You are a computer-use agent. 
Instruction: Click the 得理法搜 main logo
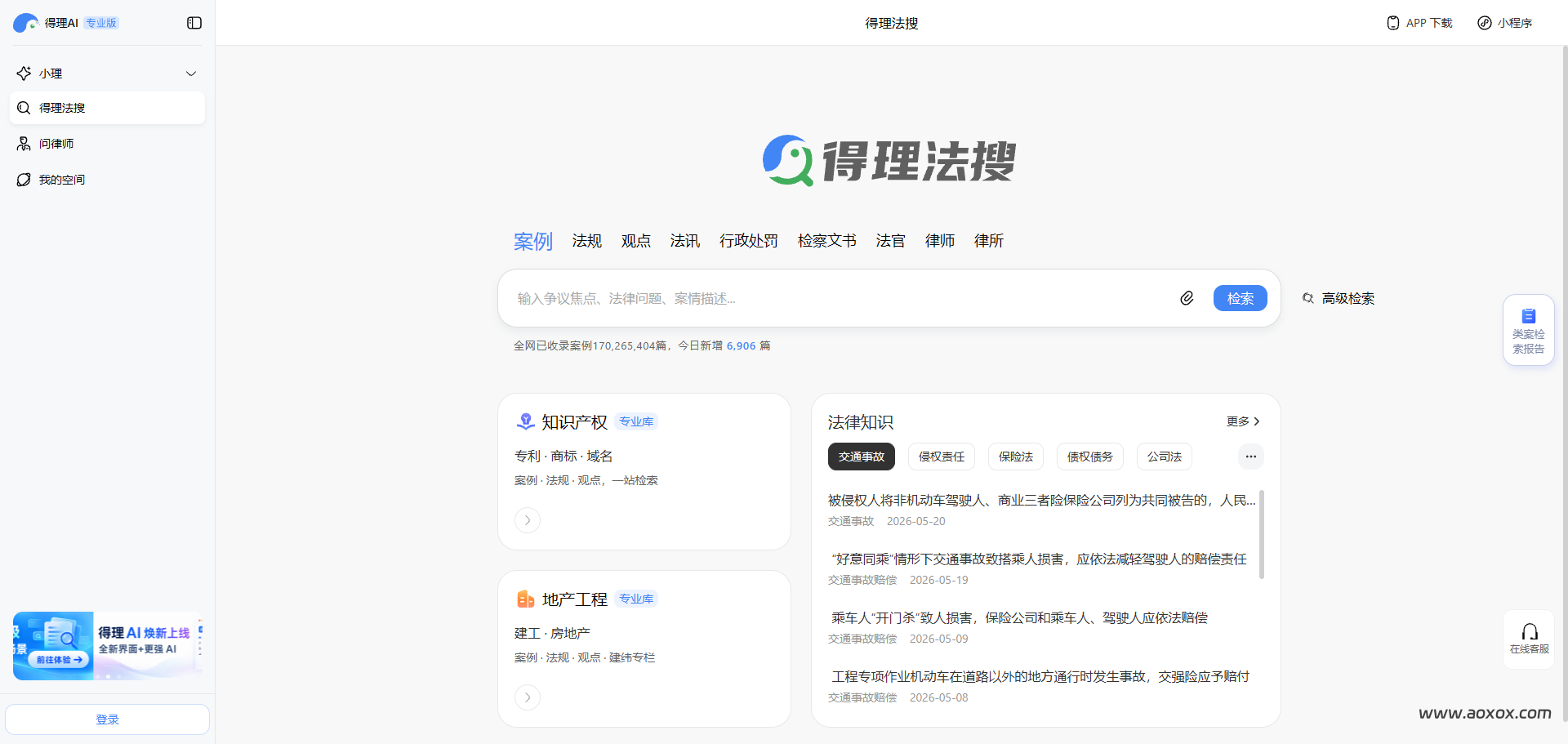pyautogui.click(x=889, y=161)
